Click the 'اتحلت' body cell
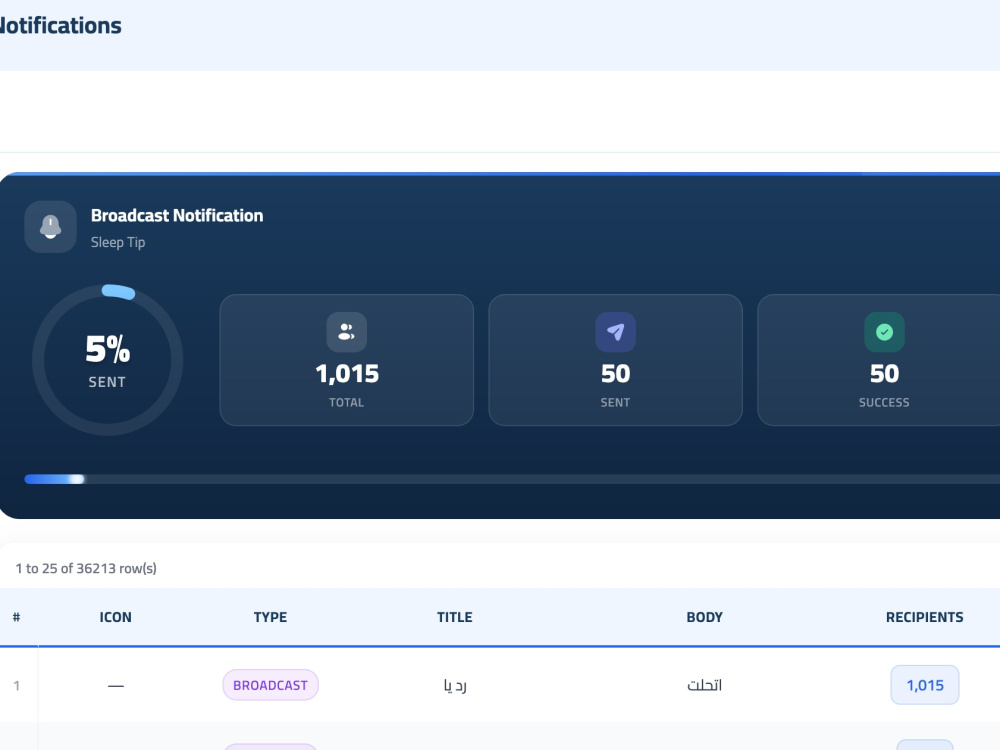Image resolution: width=1000 pixels, height=750 pixels. point(705,685)
